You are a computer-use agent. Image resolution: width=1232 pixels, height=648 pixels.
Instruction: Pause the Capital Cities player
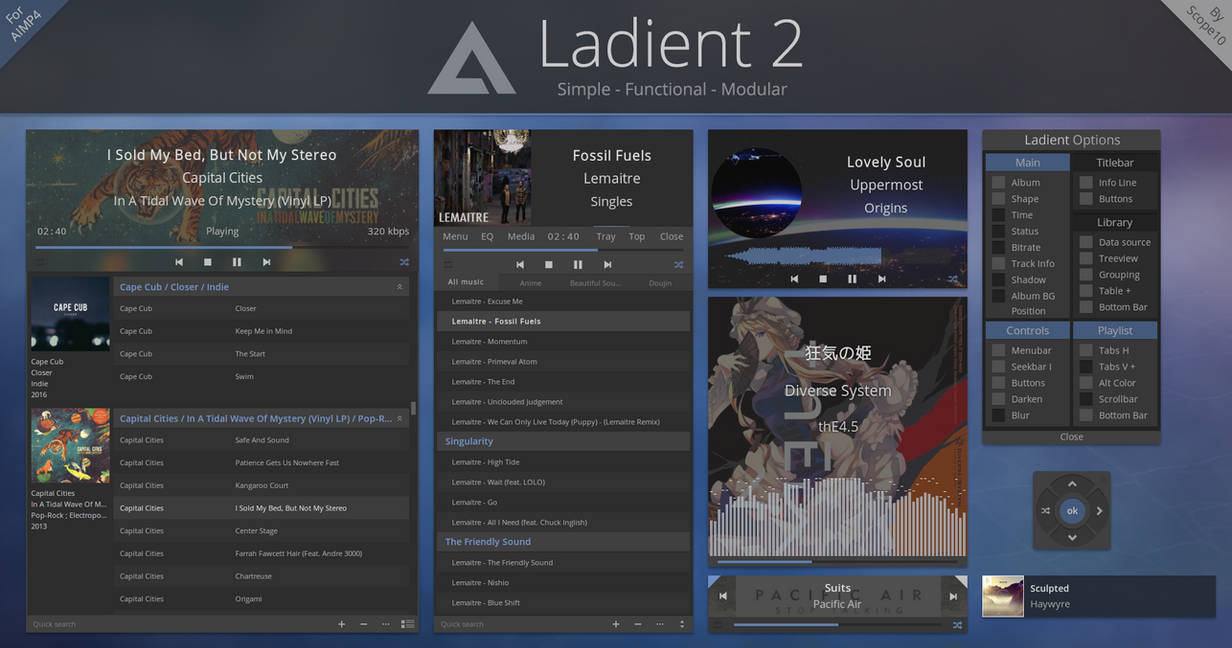click(x=237, y=262)
